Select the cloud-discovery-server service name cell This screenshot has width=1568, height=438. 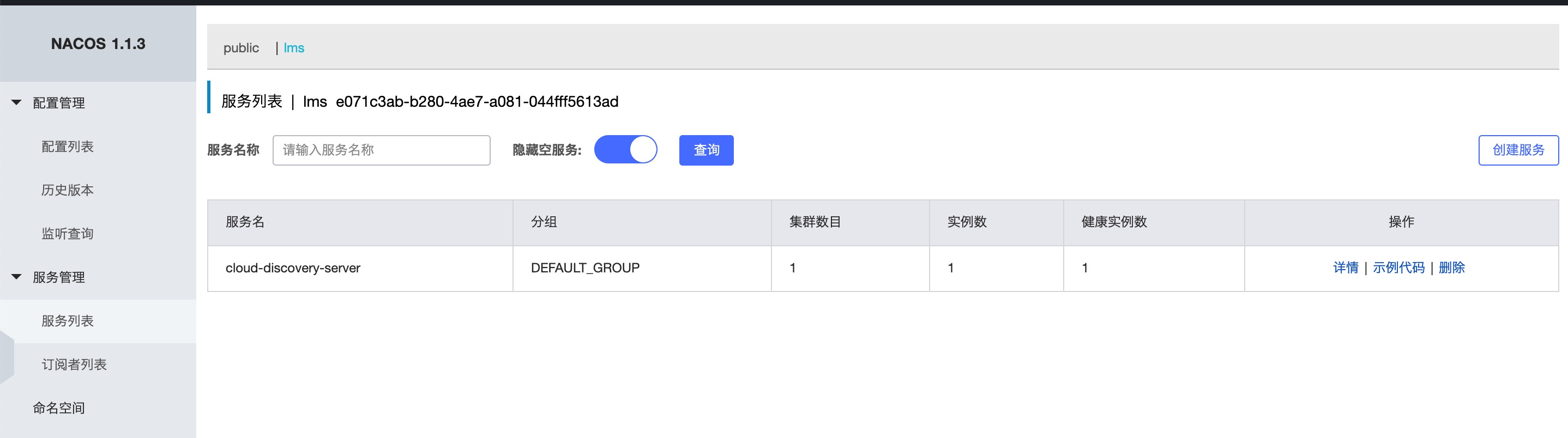pyautogui.click(x=293, y=268)
